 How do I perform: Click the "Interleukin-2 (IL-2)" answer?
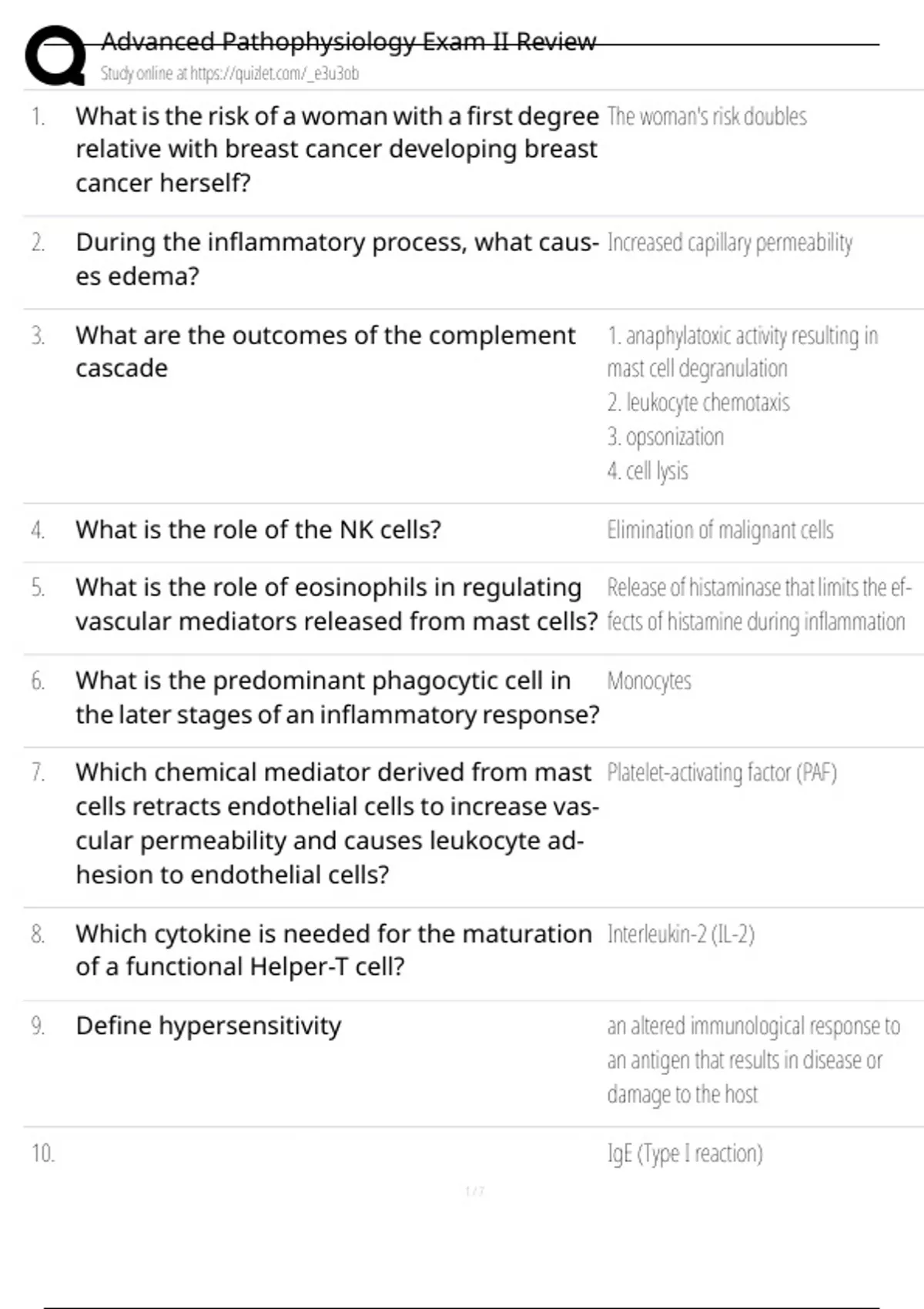681,935
